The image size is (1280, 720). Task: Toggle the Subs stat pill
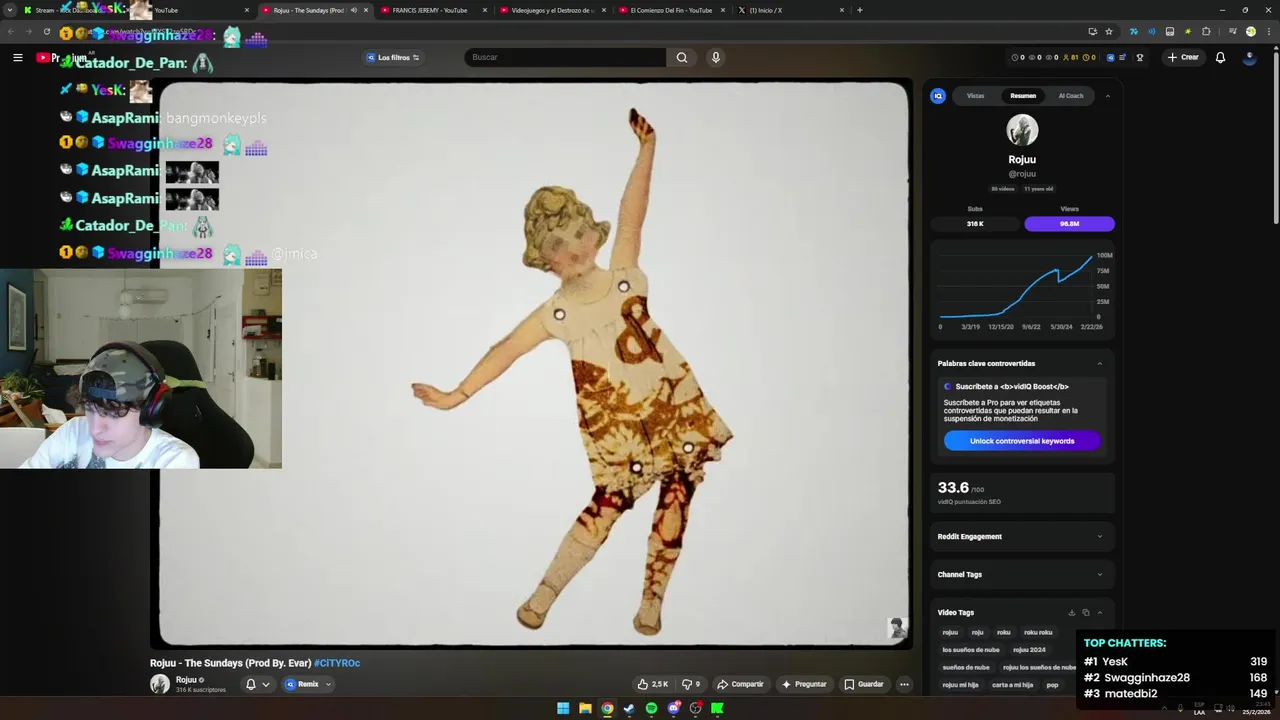[974, 223]
